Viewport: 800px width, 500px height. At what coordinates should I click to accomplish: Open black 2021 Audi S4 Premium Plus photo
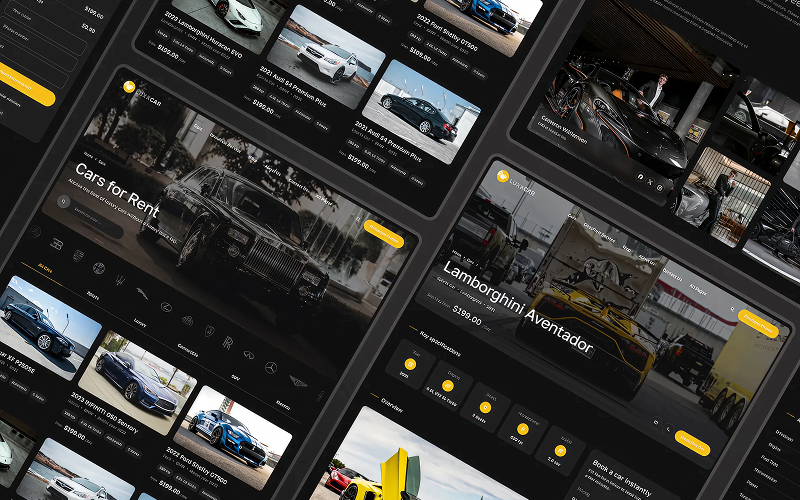click(421, 112)
